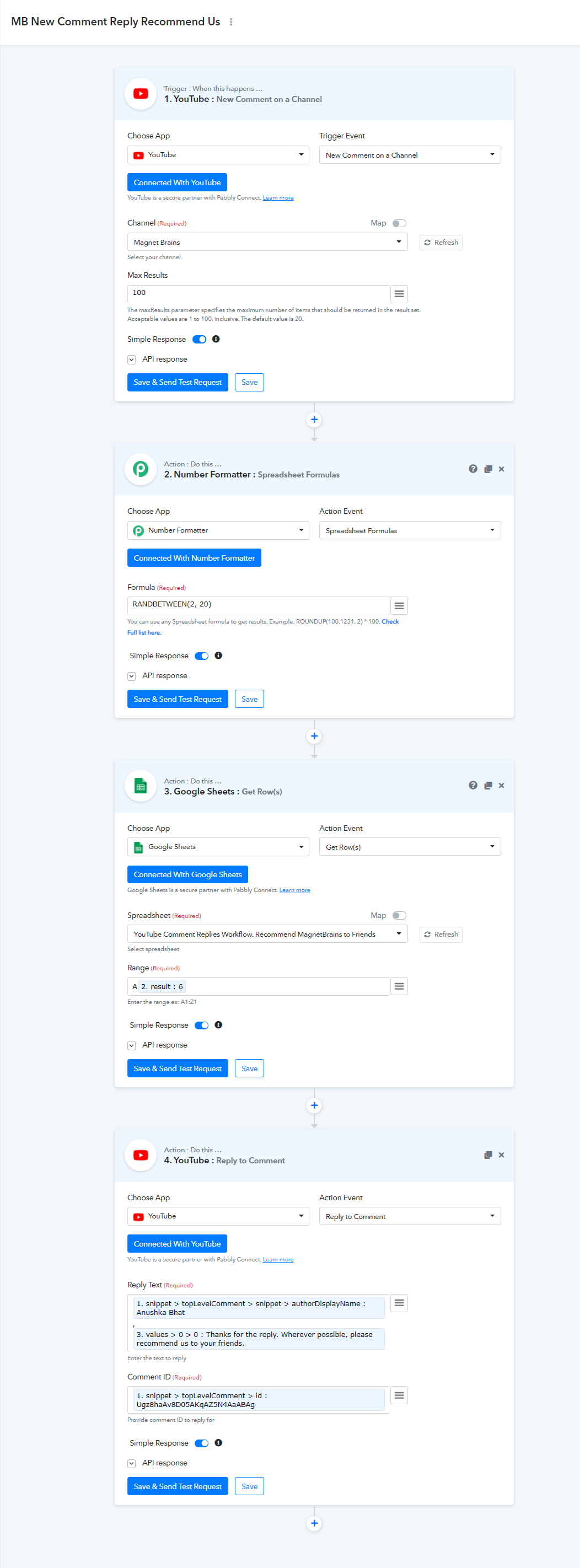Image resolution: width=580 pixels, height=1568 pixels.
Task: Click the YouTube logo on step 4 header
Action: (141, 1155)
